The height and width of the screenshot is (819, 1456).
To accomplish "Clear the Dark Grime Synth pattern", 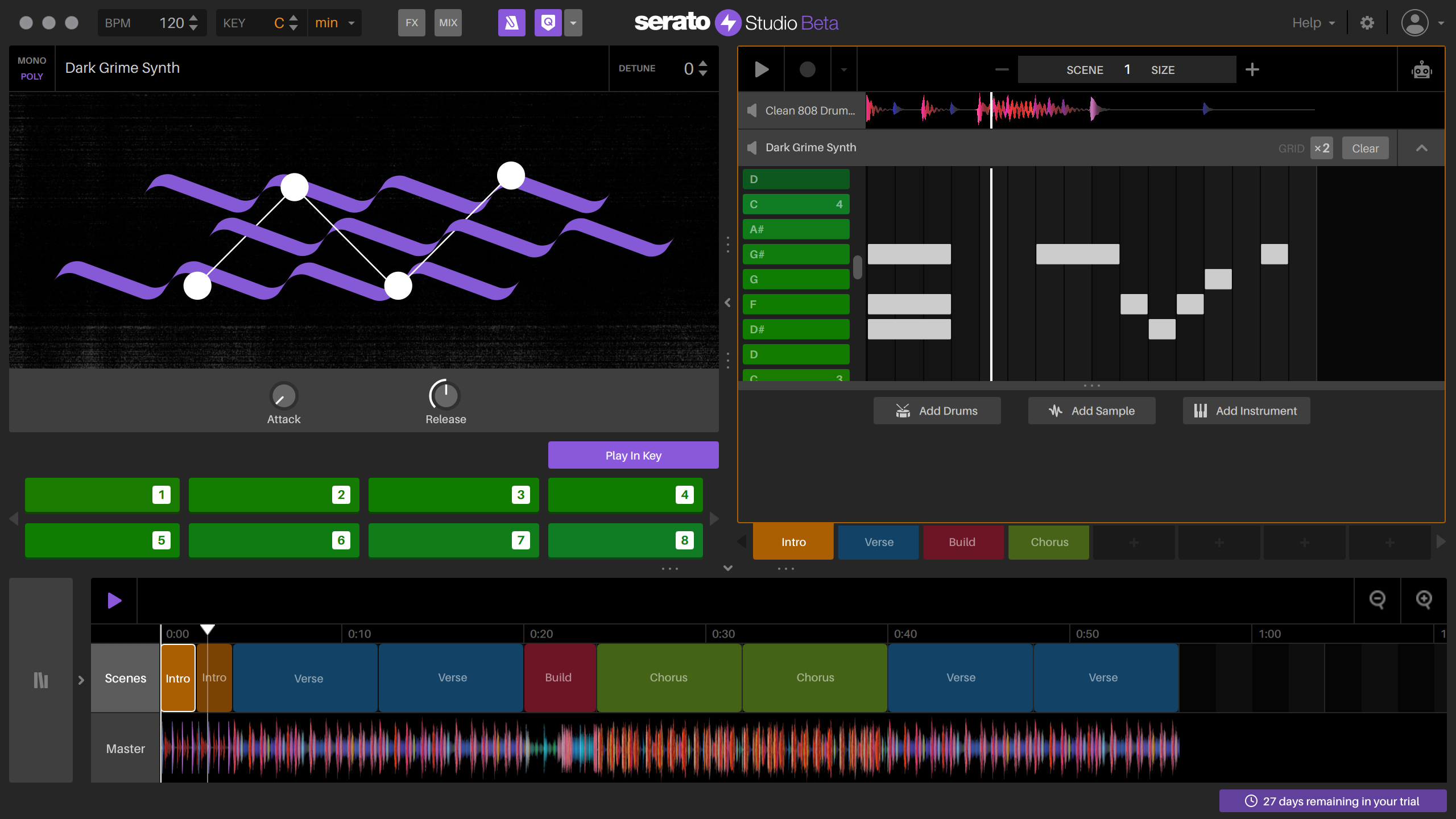I will click(x=1366, y=147).
